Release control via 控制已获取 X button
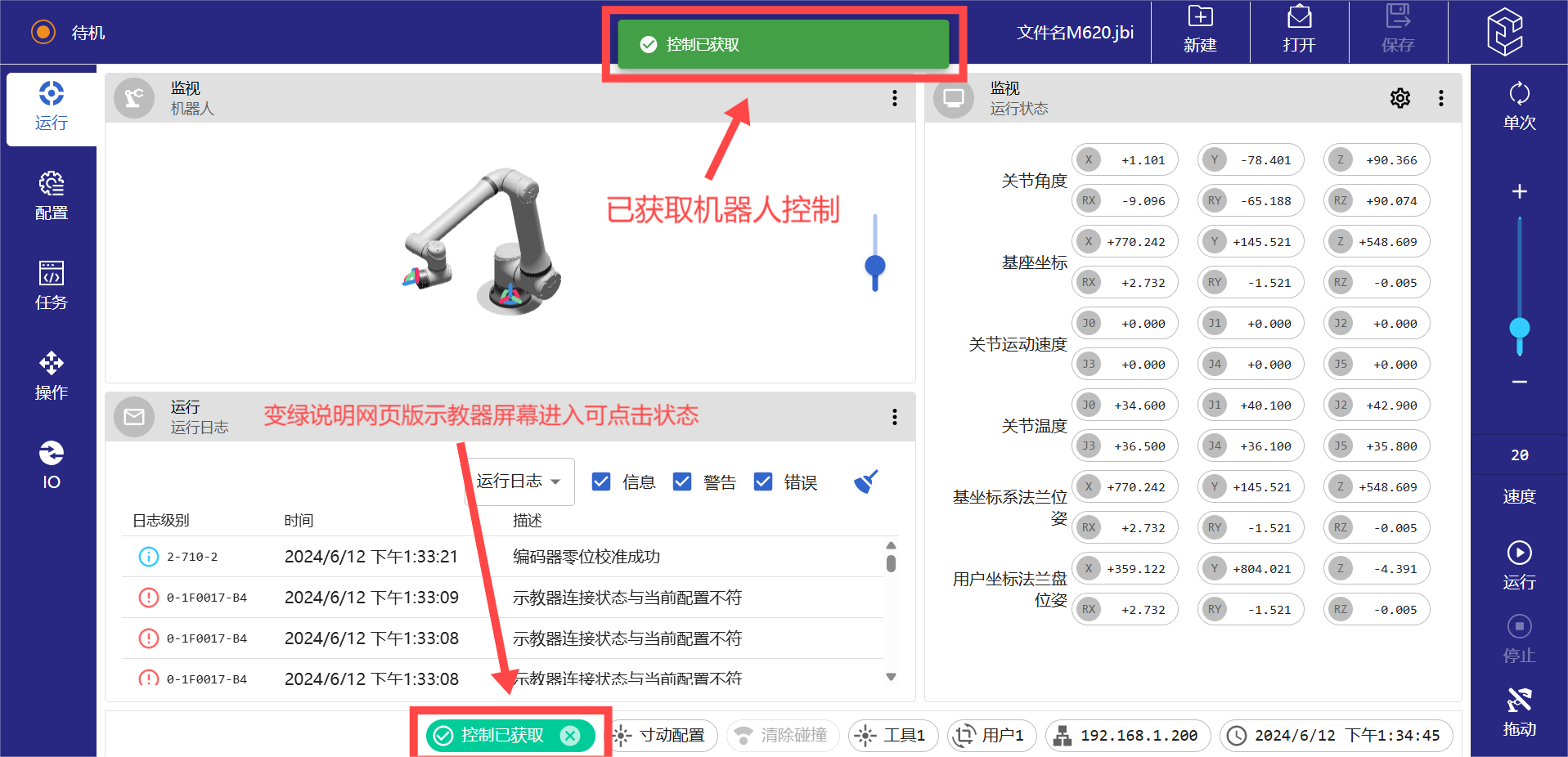This screenshot has height=757, width=1568. (x=570, y=736)
